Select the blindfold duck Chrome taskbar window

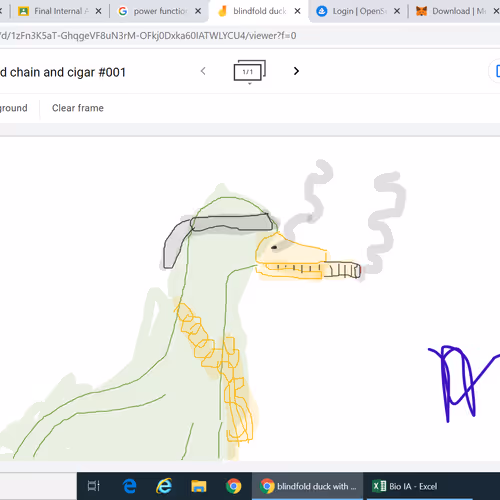(x=307, y=486)
